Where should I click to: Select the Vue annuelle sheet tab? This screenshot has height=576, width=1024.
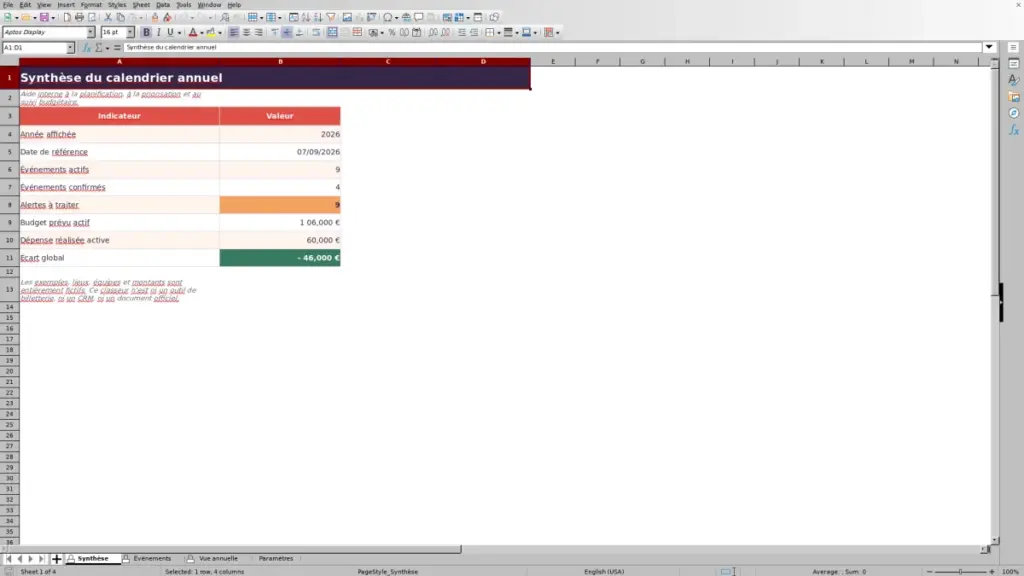pyautogui.click(x=218, y=559)
